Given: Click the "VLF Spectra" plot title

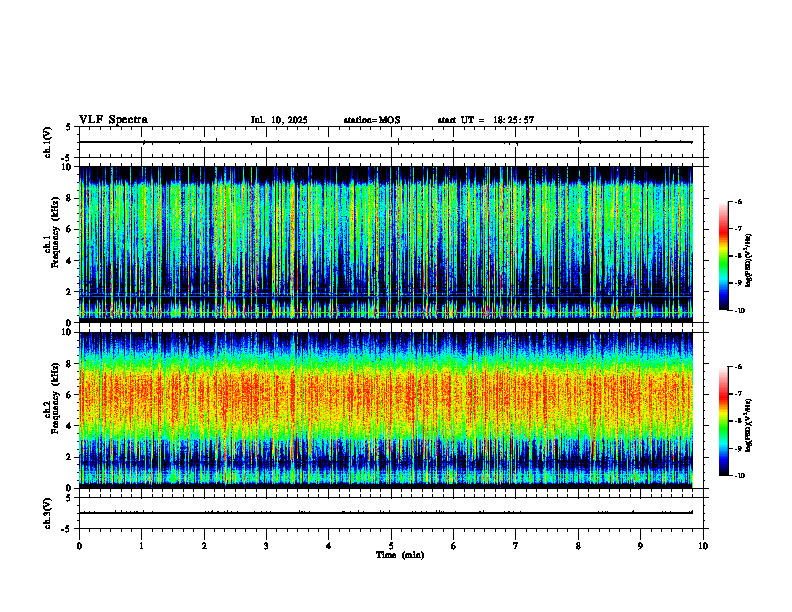Looking at the screenshot, I should point(113,120).
